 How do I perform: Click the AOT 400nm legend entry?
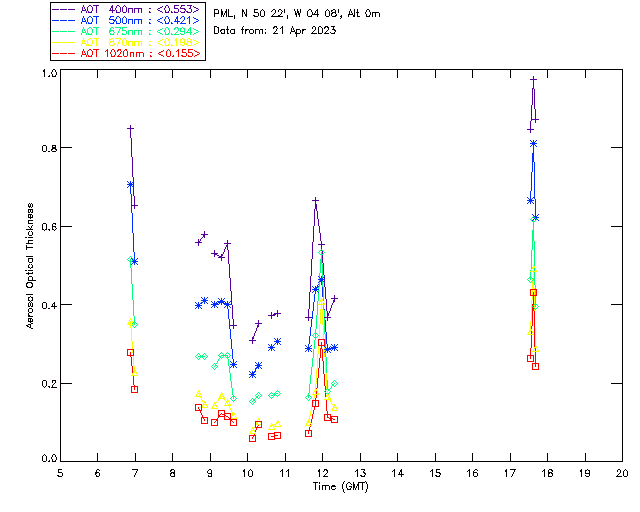click(x=127, y=9)
